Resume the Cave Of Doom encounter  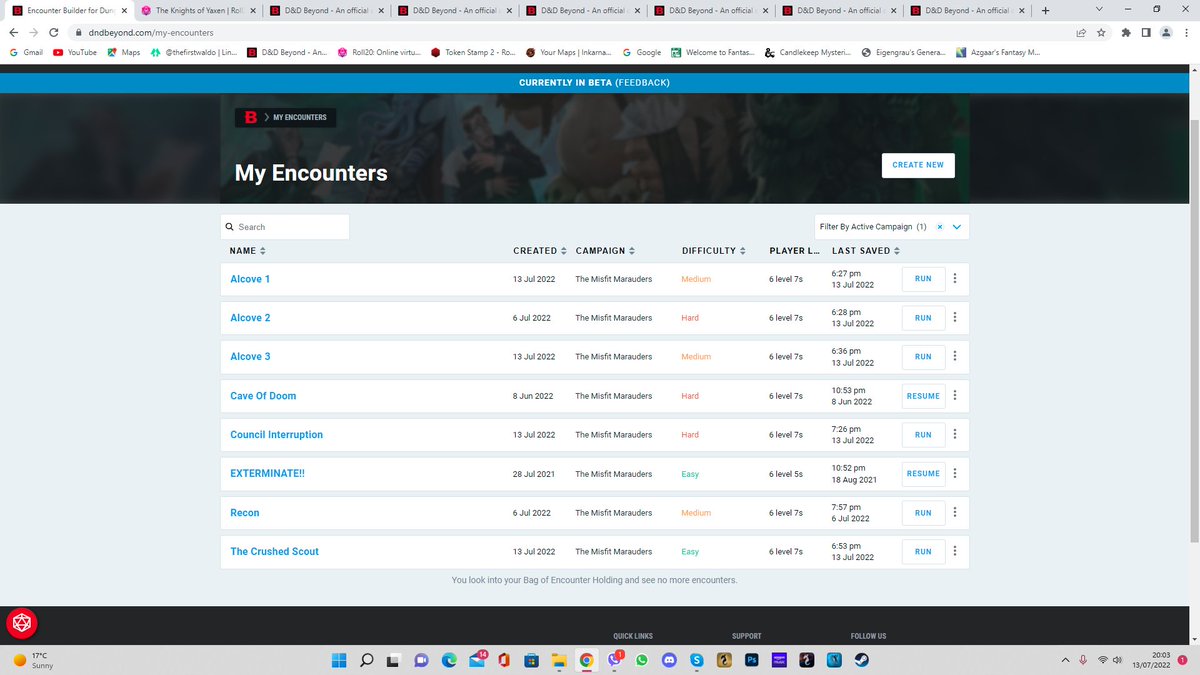coord(923,396)
